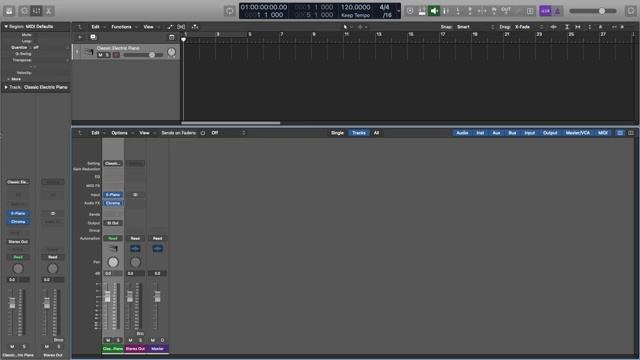Click the Master strip waveform icon
This screenshot has height=360, width=640.
tap(158, 248)
